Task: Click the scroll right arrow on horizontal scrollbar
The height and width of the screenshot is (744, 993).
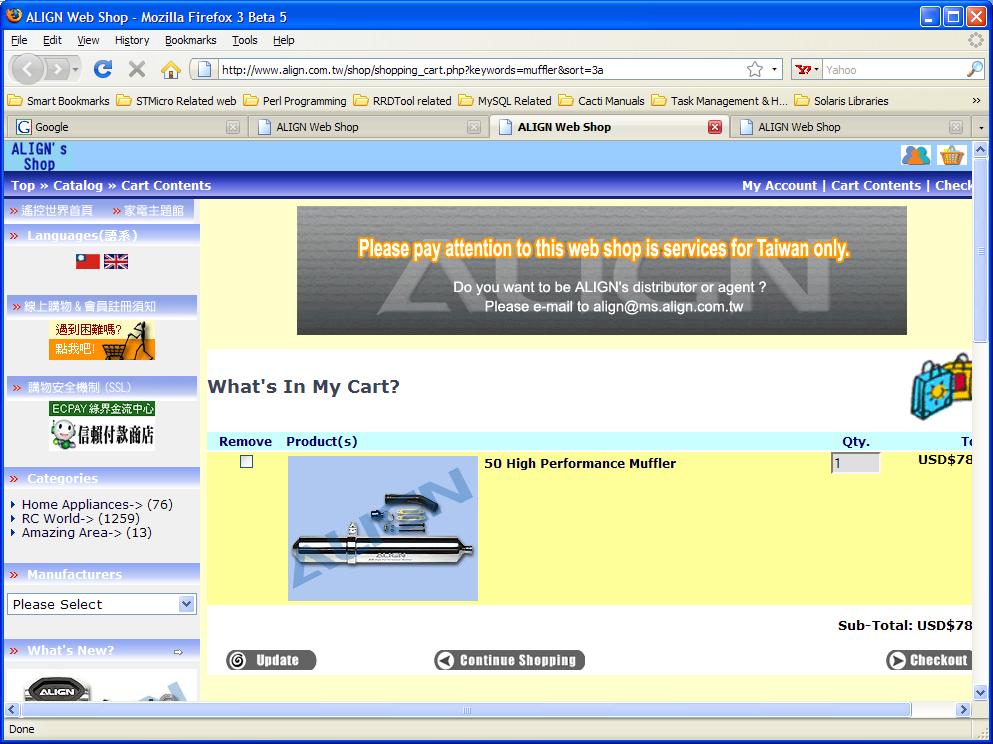Action: (x=963, y=710)
